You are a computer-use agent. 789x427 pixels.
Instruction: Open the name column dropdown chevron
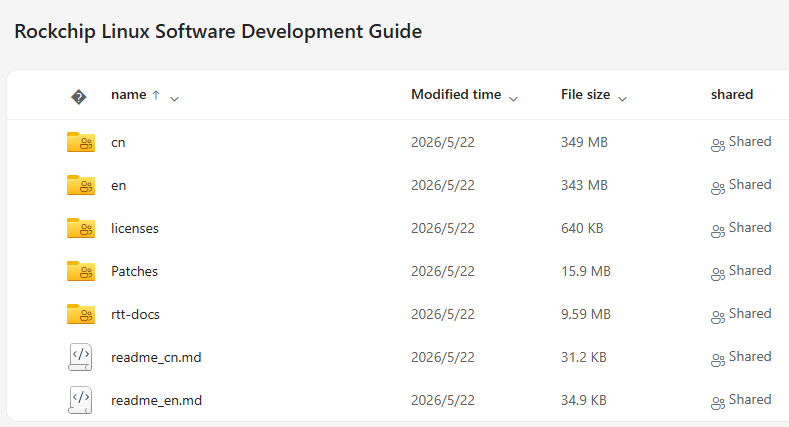click(x=174, y=99)
